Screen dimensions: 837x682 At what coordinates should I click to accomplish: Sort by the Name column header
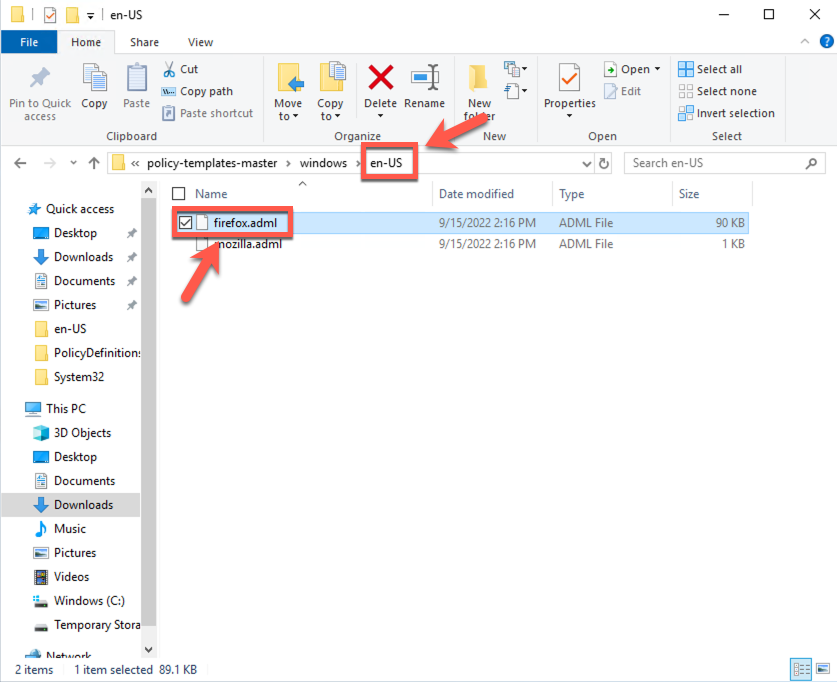click(211, 194)
